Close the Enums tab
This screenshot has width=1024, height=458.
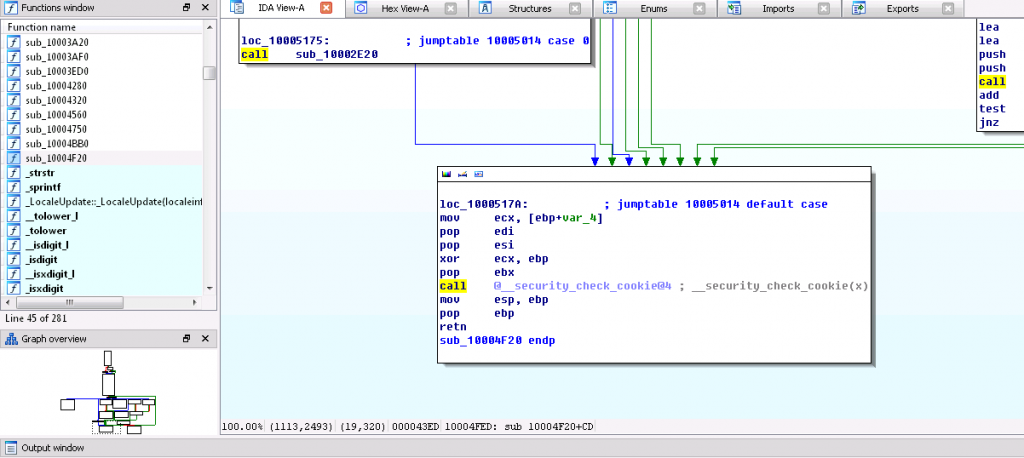[699, 8]
